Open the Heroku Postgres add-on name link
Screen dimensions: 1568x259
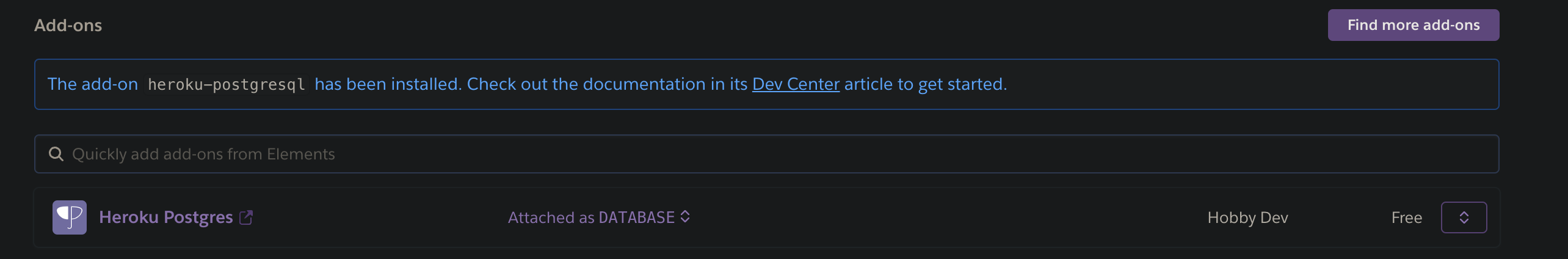pos(165,217)
